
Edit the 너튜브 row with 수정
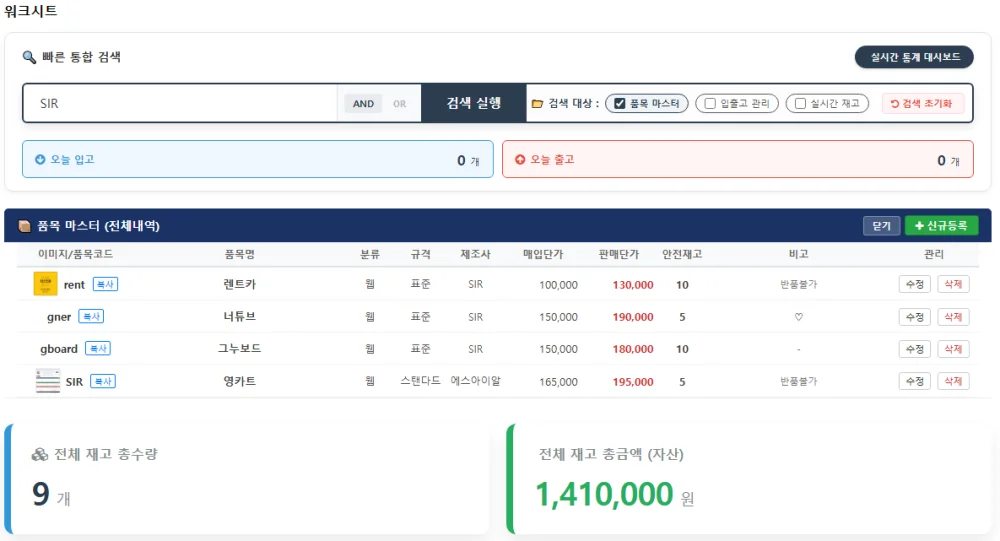click(915, 317)
